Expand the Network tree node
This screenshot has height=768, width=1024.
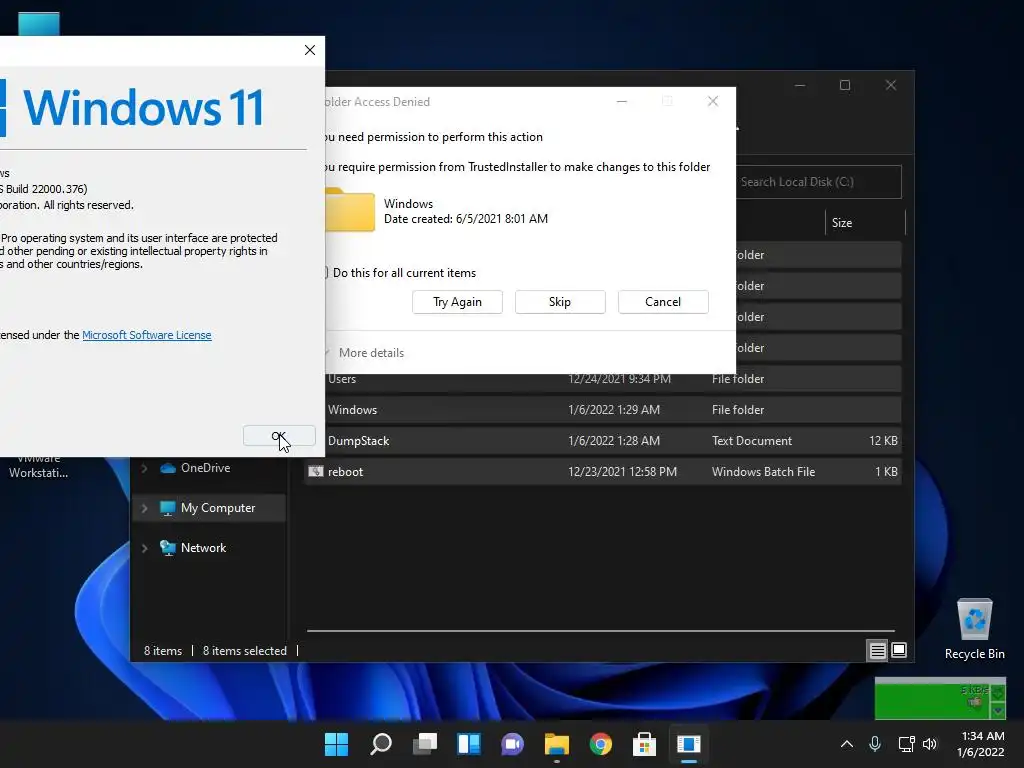tap(145, 548)
